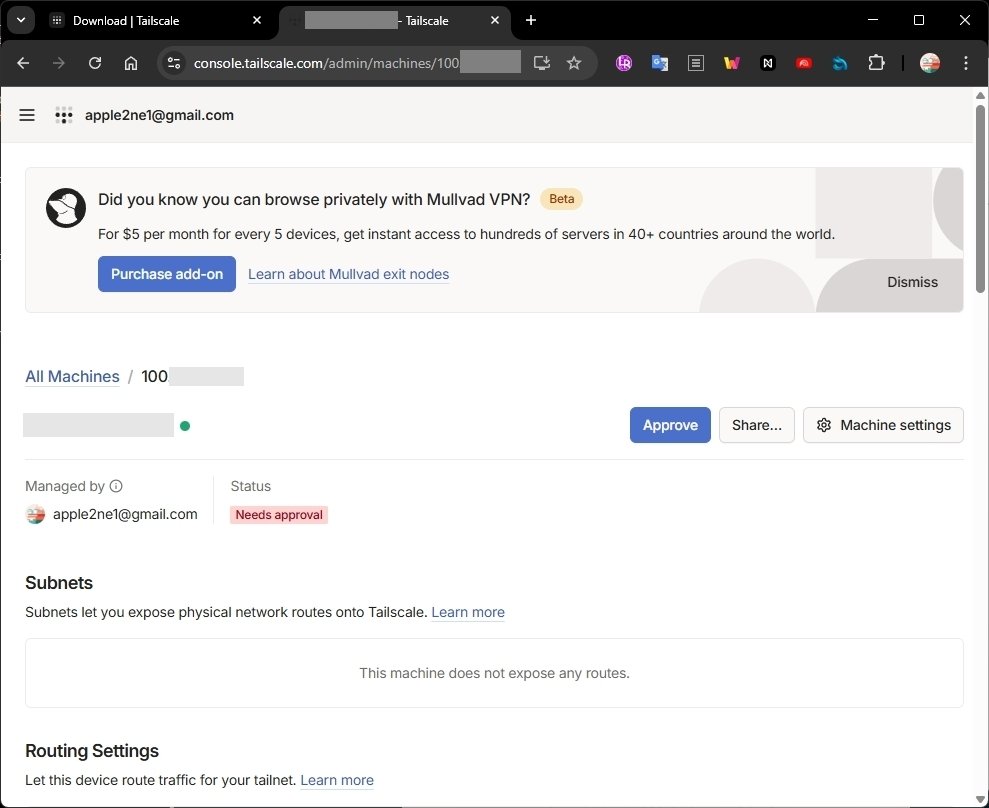This screenshot has width=989, height=808.
Task: Click the Tailscale dots logo
Action: [64, 115]
